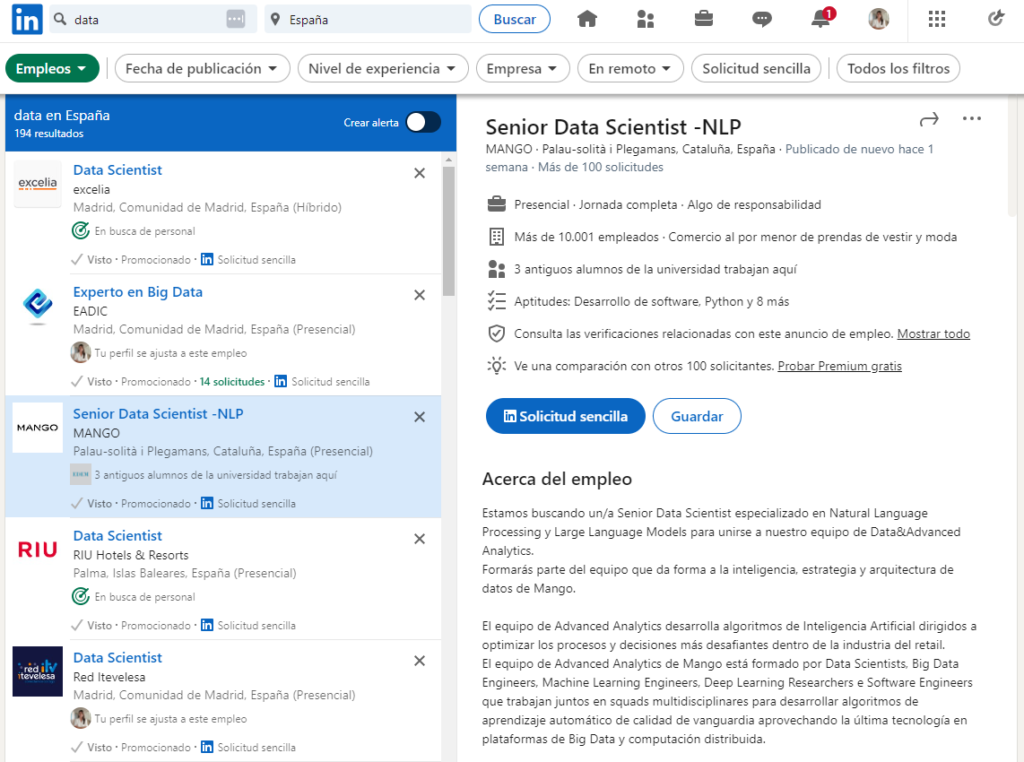This screenshot has height=762, width=1024.
Task: Toggle the Solicitud sencilla filter
Action: pyautogui.click(x=756, y=69)
